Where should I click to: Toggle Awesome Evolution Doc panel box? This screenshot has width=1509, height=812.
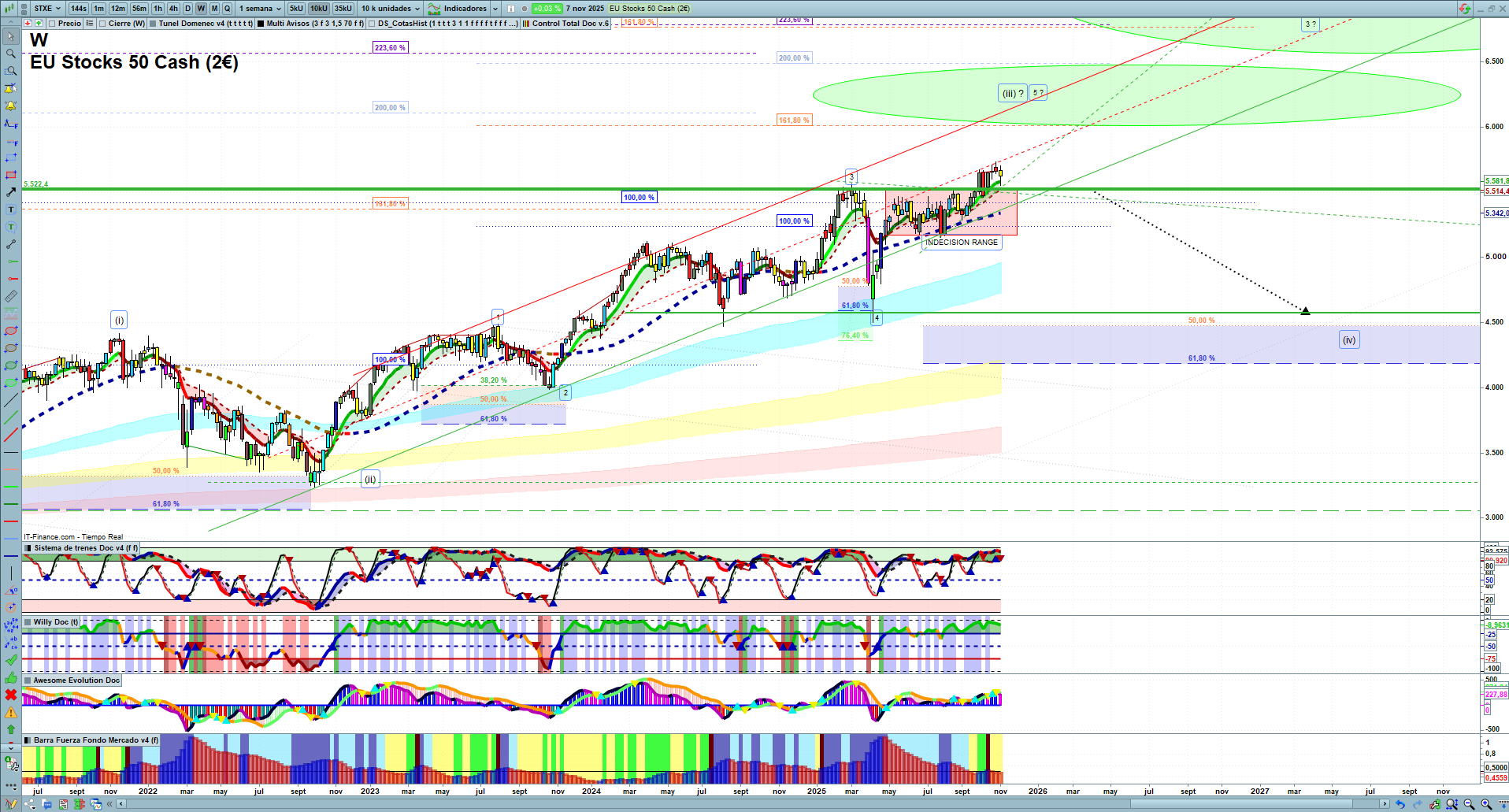(x=28, y=680)
